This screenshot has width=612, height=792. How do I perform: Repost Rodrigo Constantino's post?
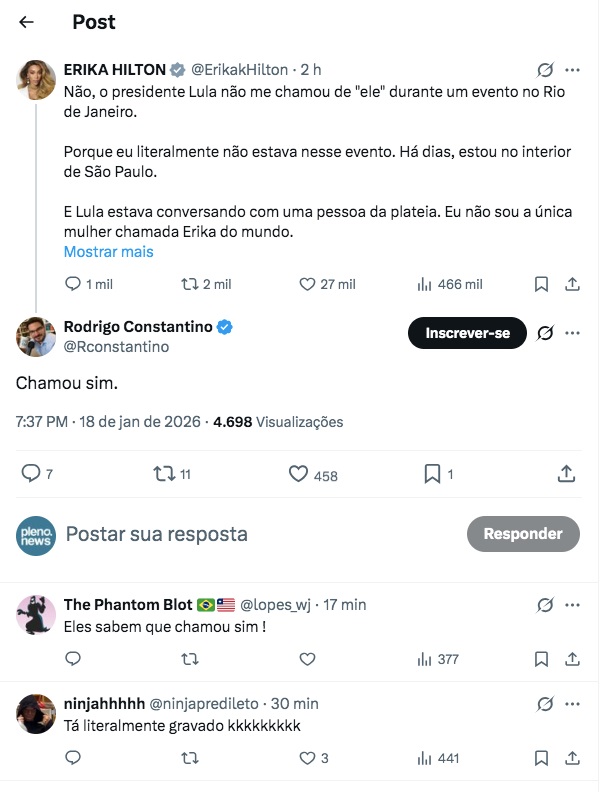pyautogui.click(x=164, y=474)
